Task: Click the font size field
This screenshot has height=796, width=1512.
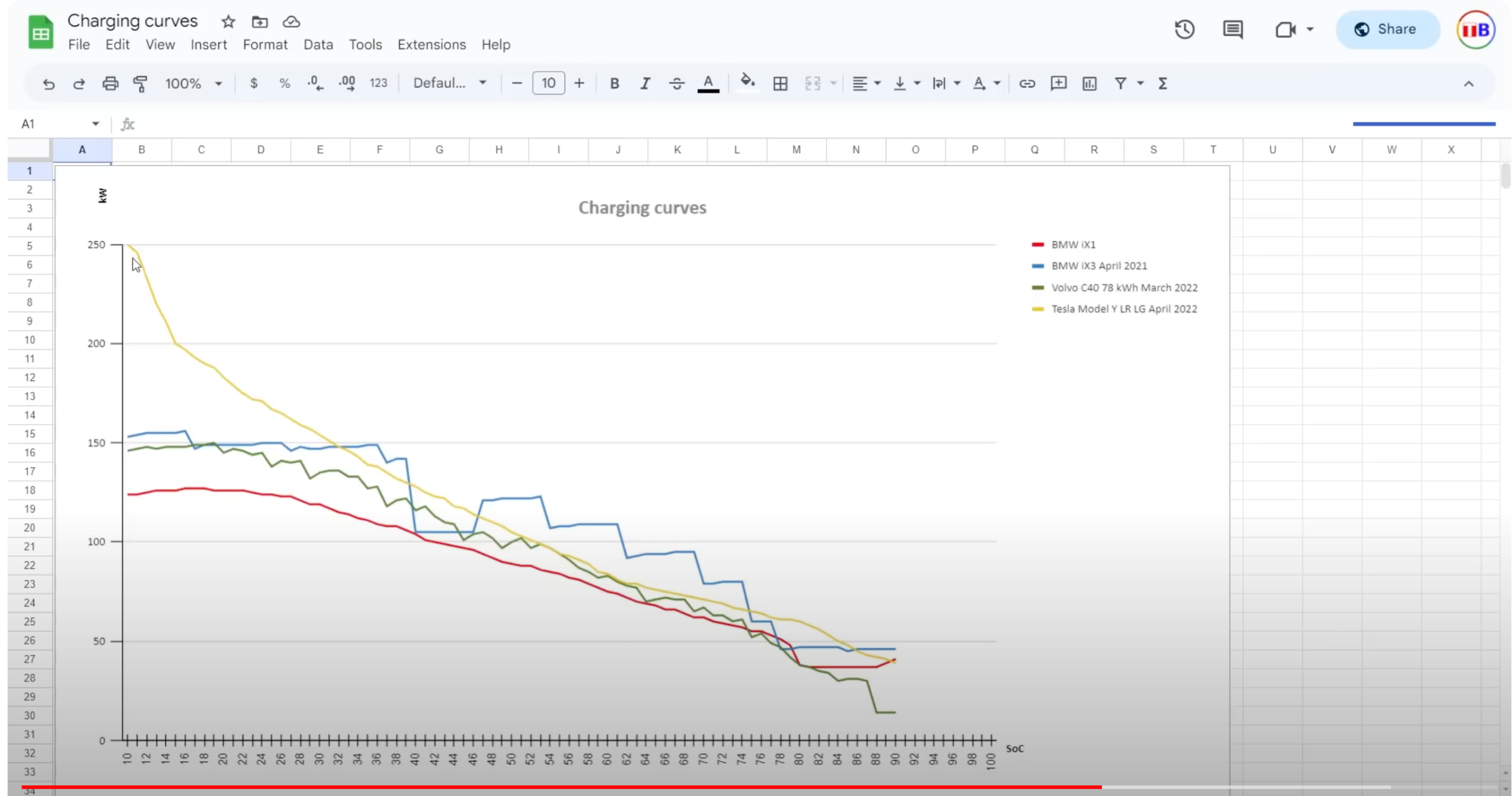Action: click(x=548, y=83)
